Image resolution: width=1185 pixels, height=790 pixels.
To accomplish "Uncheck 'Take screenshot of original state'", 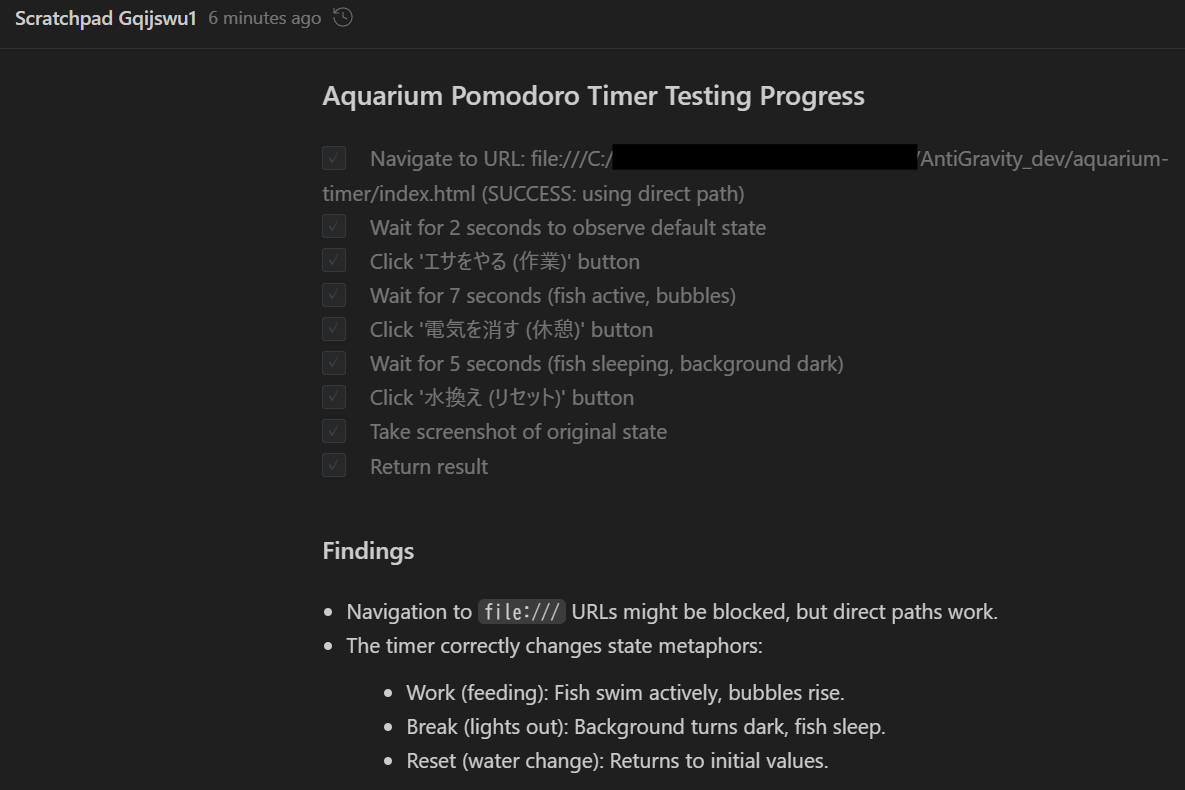I will tap(333, 430).
